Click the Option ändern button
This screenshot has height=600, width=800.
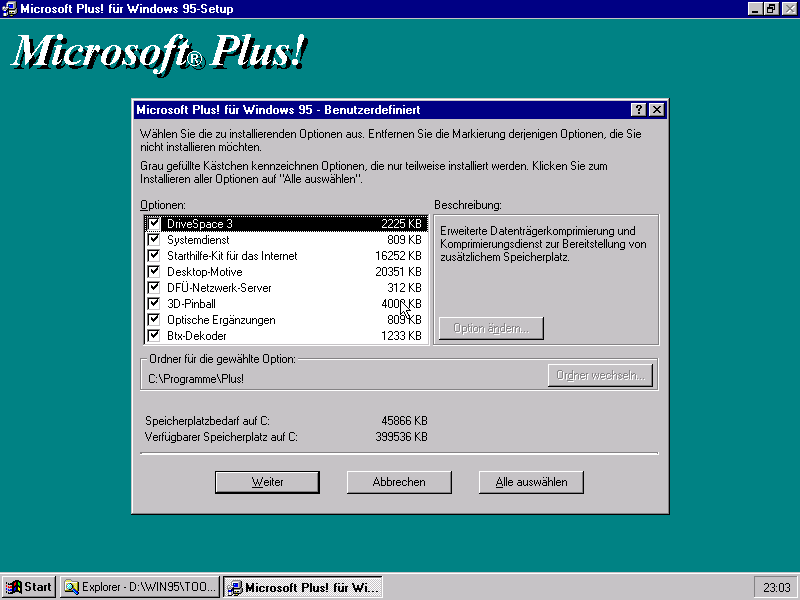pos(491,328)
